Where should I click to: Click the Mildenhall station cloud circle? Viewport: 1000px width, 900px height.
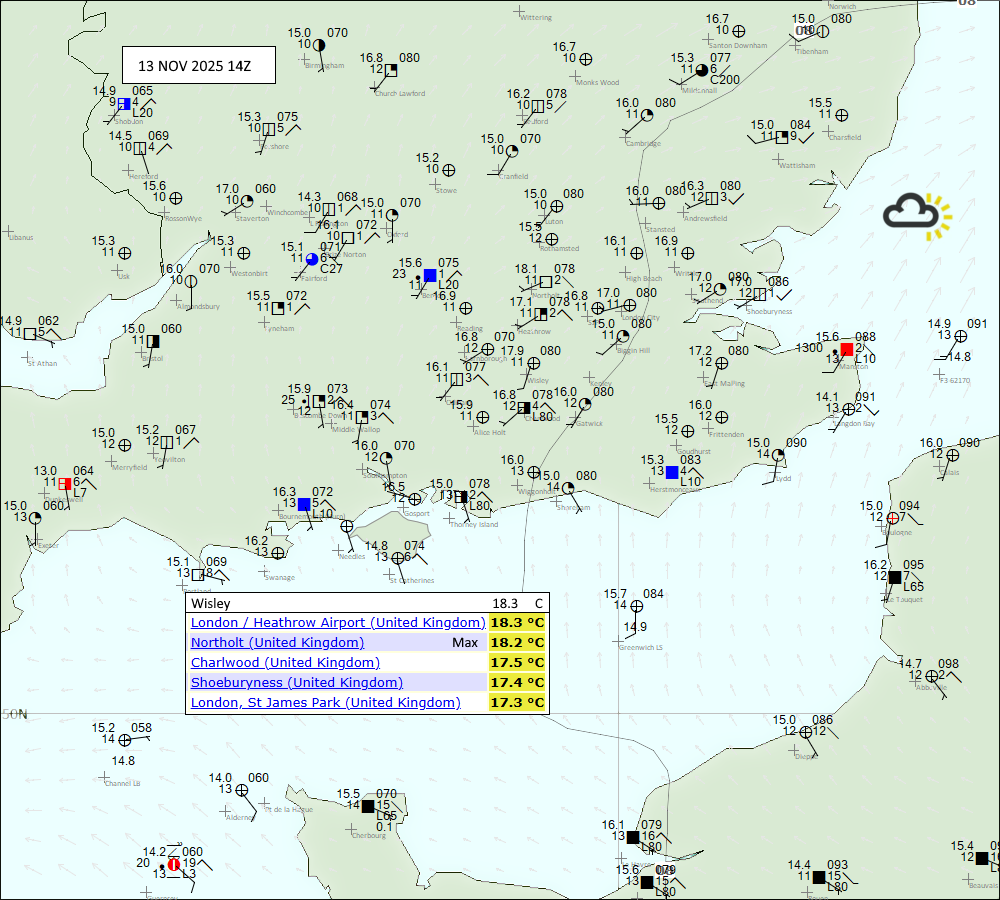pos(702,70)
